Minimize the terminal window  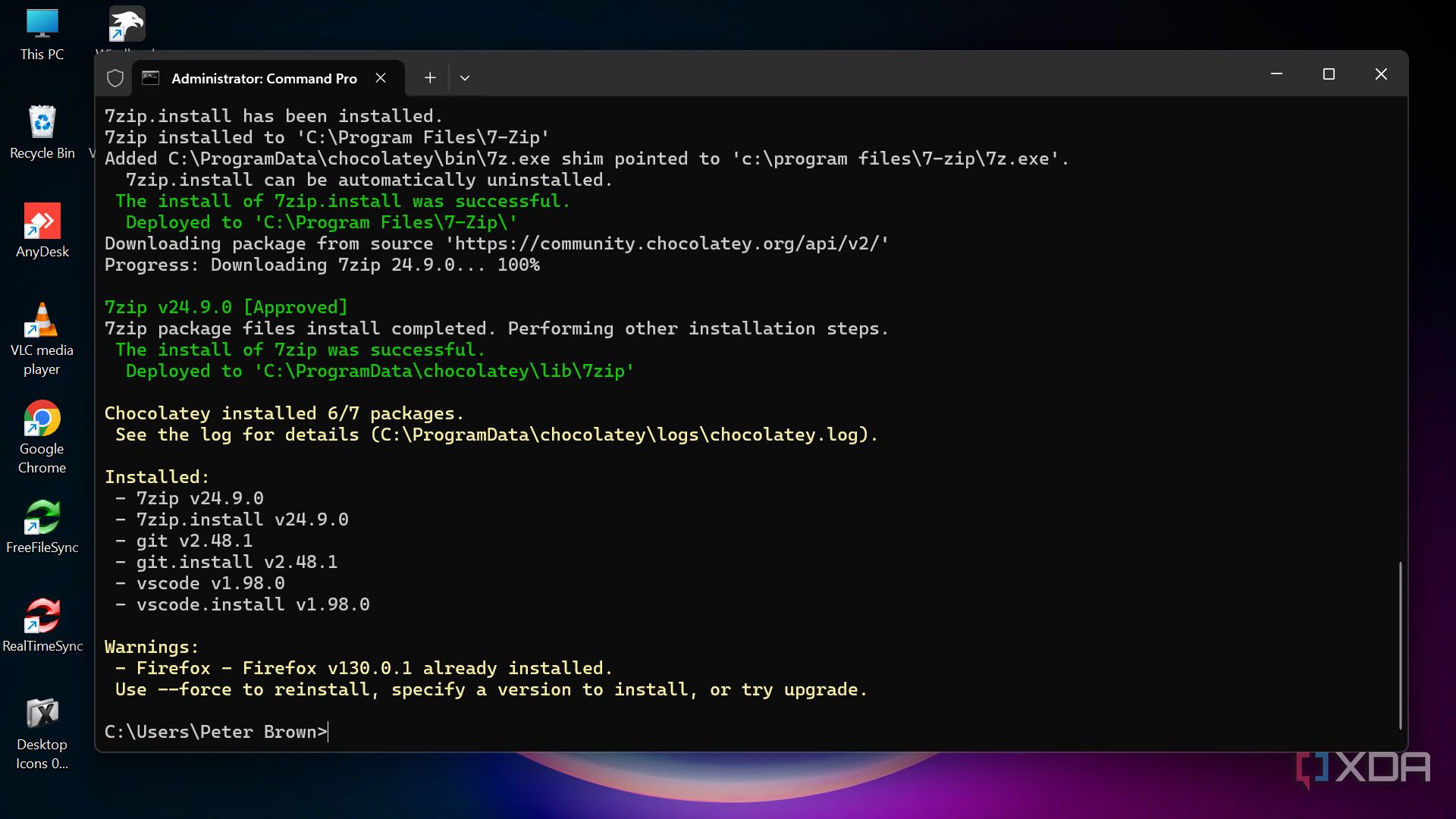pyautogui.click(x=1276, y=74)
